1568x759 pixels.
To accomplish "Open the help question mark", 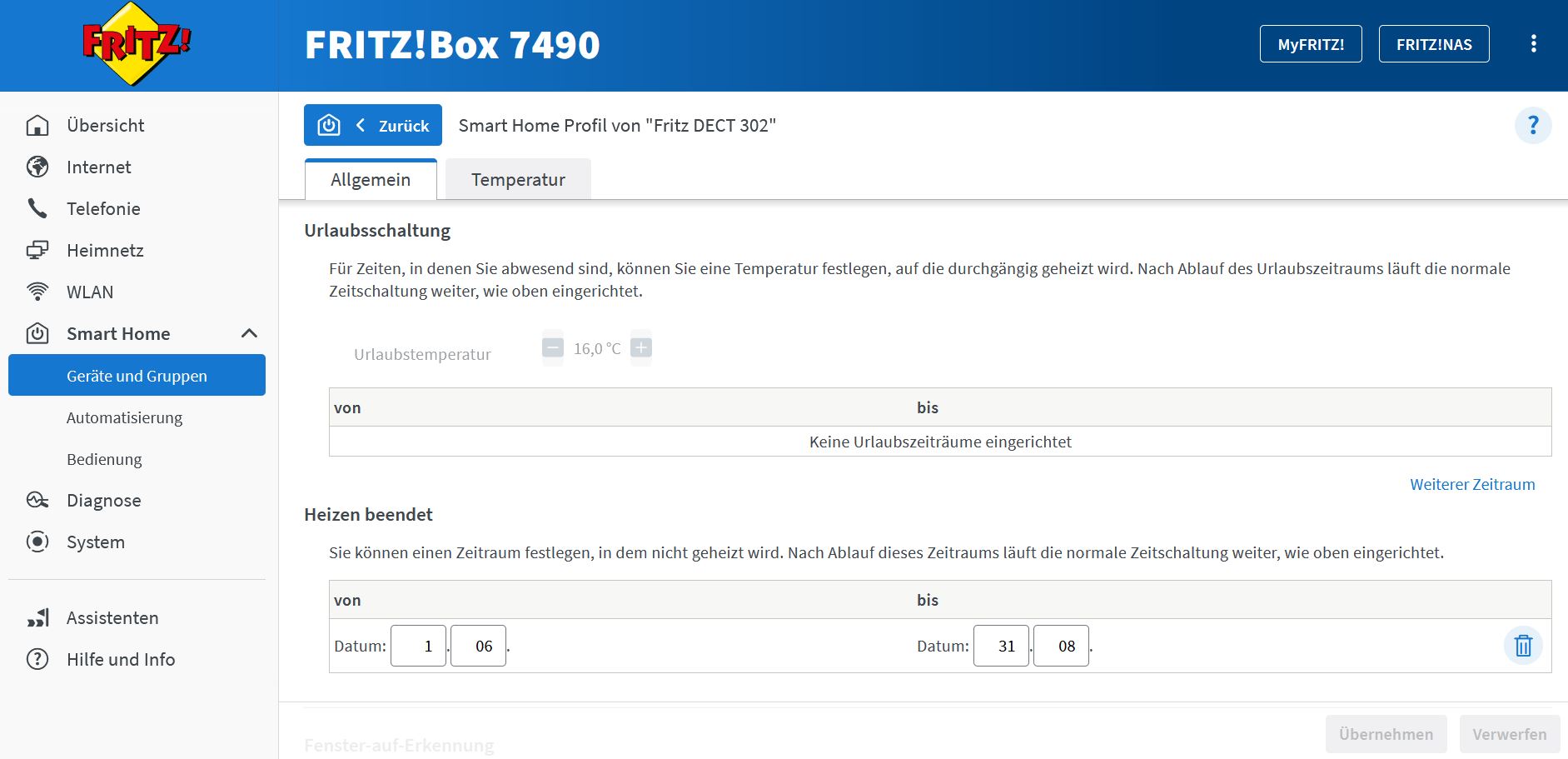I will coord(1533,126).
